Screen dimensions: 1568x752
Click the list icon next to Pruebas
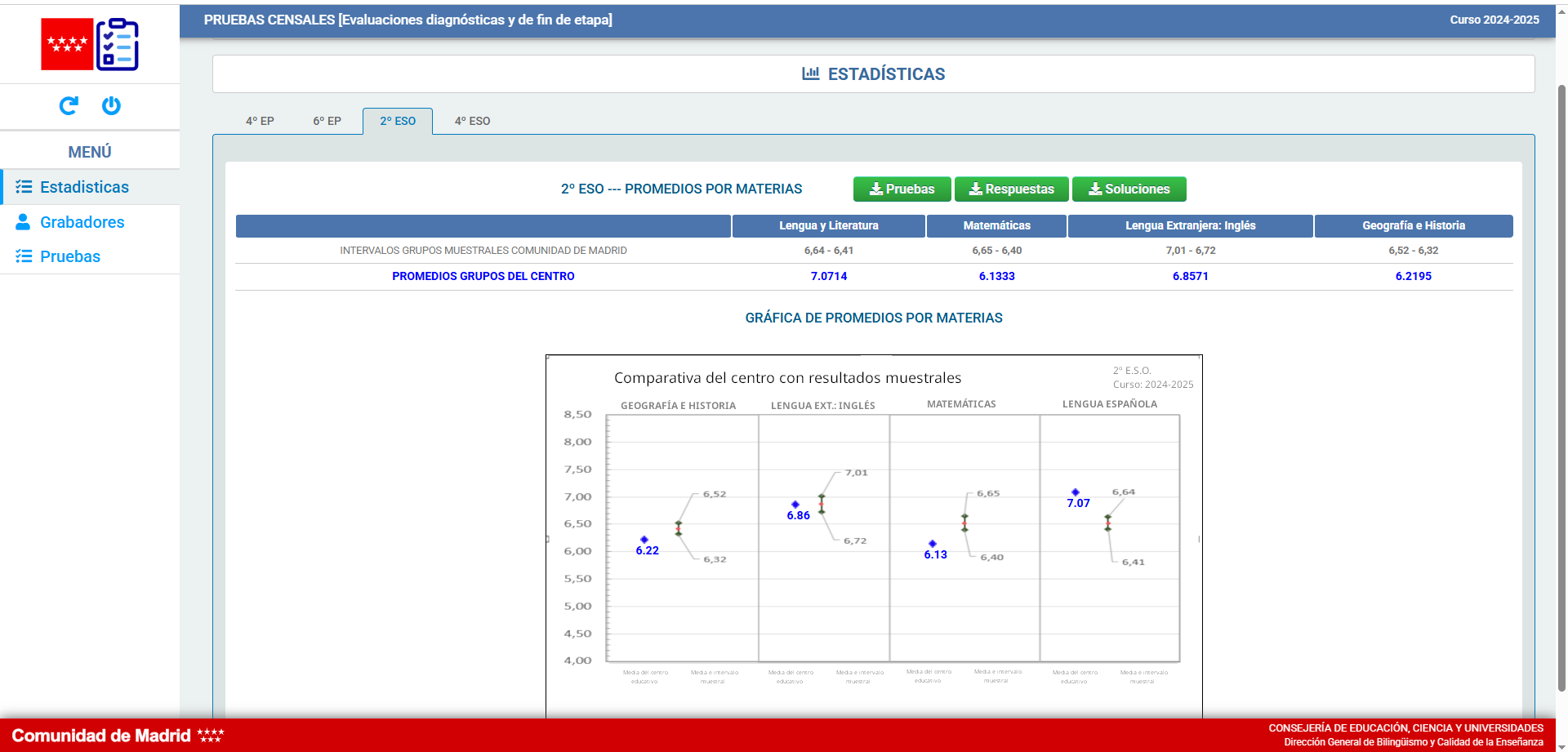(x=24, y=256)
